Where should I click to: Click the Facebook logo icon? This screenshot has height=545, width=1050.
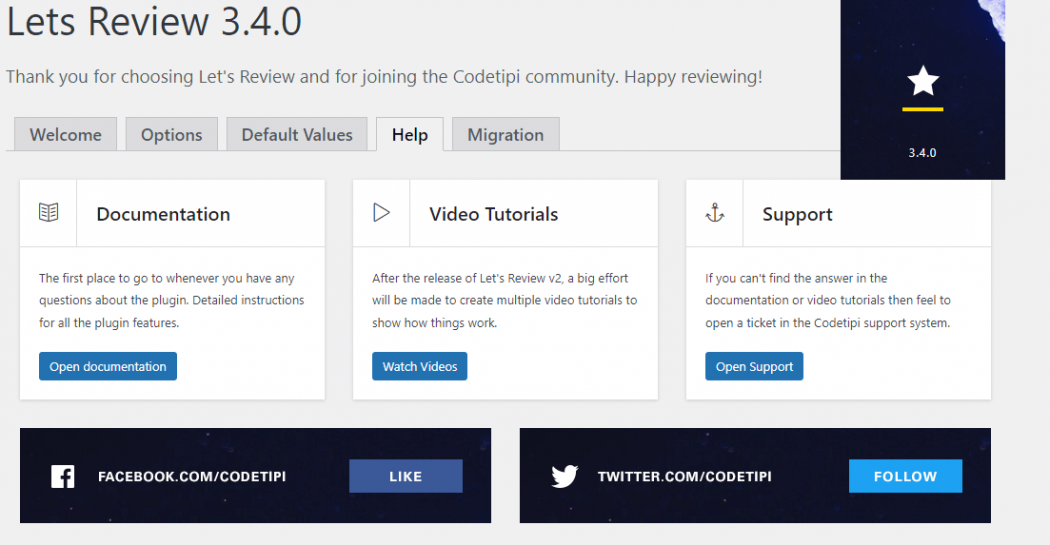click(x=63, y=476)
